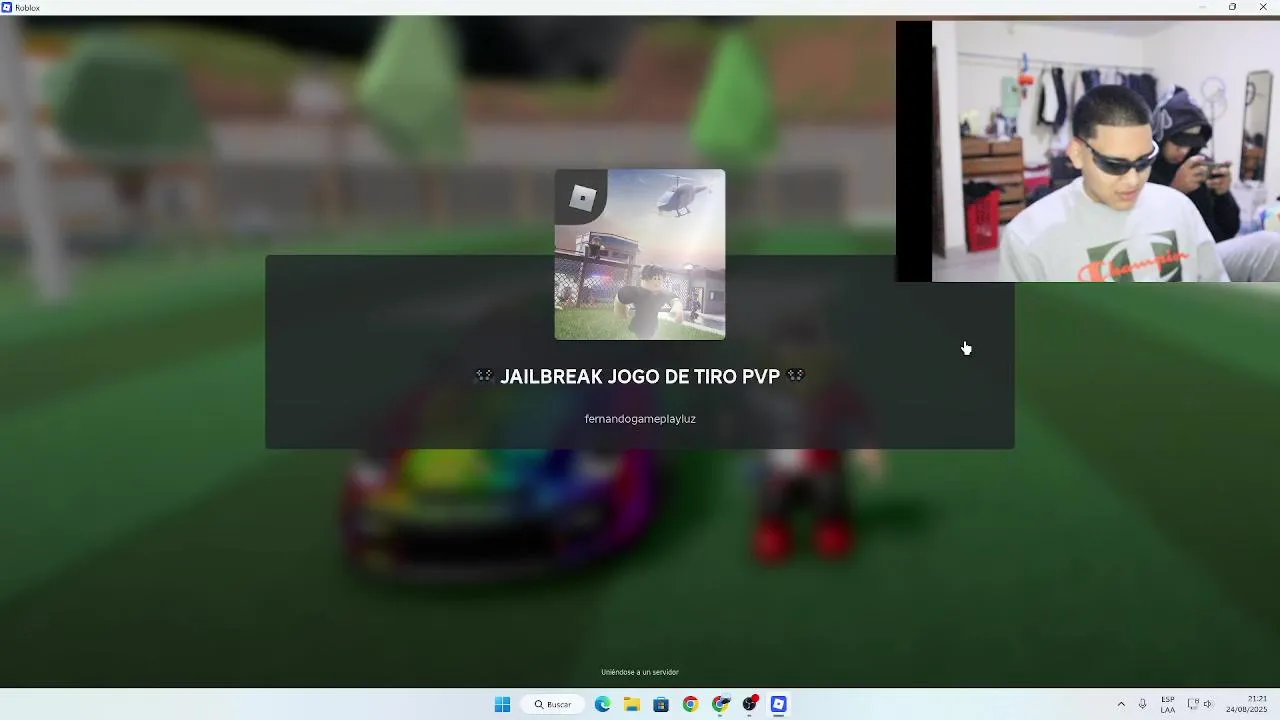Open the OBS recording app taskbar icon
1280x720 pixels.
pos(750,704)
